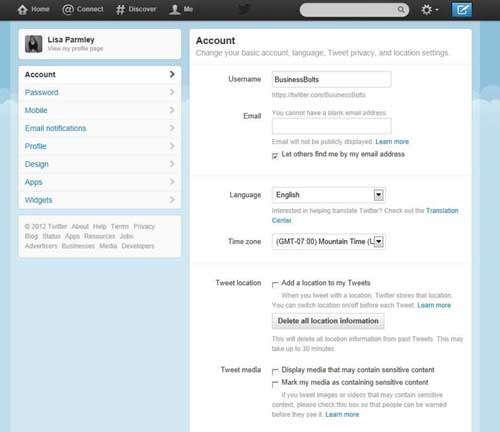Click the chevron on the Mobile row
Viewport: 500px width, 432px height.
point(172,110)
